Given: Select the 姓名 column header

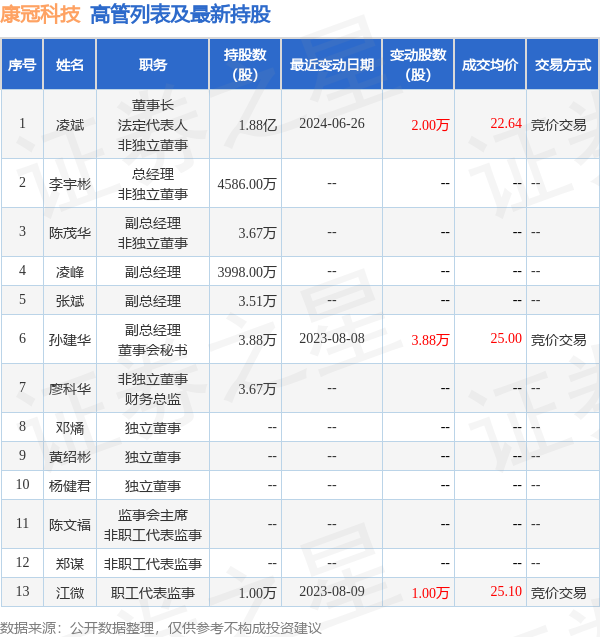Looking at the screenshot, I should [70, 65].
